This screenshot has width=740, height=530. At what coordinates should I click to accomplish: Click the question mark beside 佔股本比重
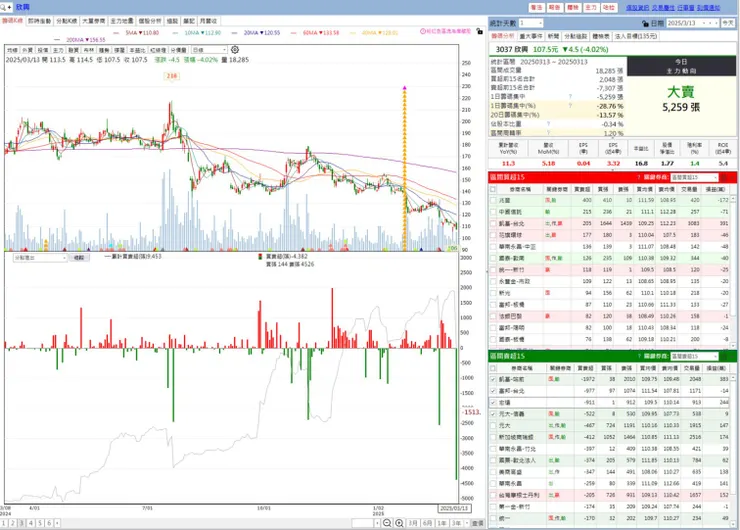[x=548, y=124]
